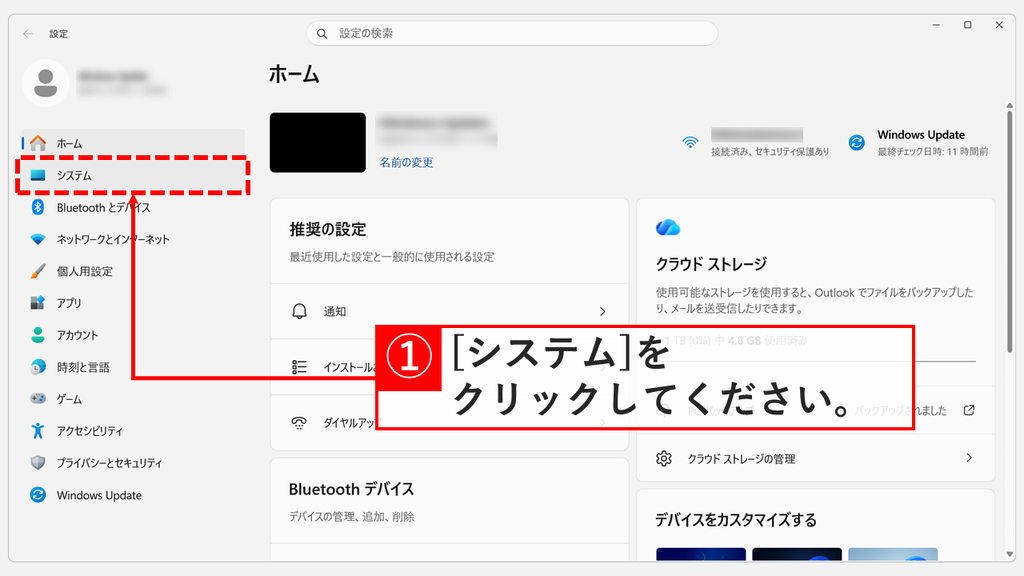Viewport: 1024px width, 576px height.
Task: Click the OneDrive cloud icon
Action: pos(667,227)
